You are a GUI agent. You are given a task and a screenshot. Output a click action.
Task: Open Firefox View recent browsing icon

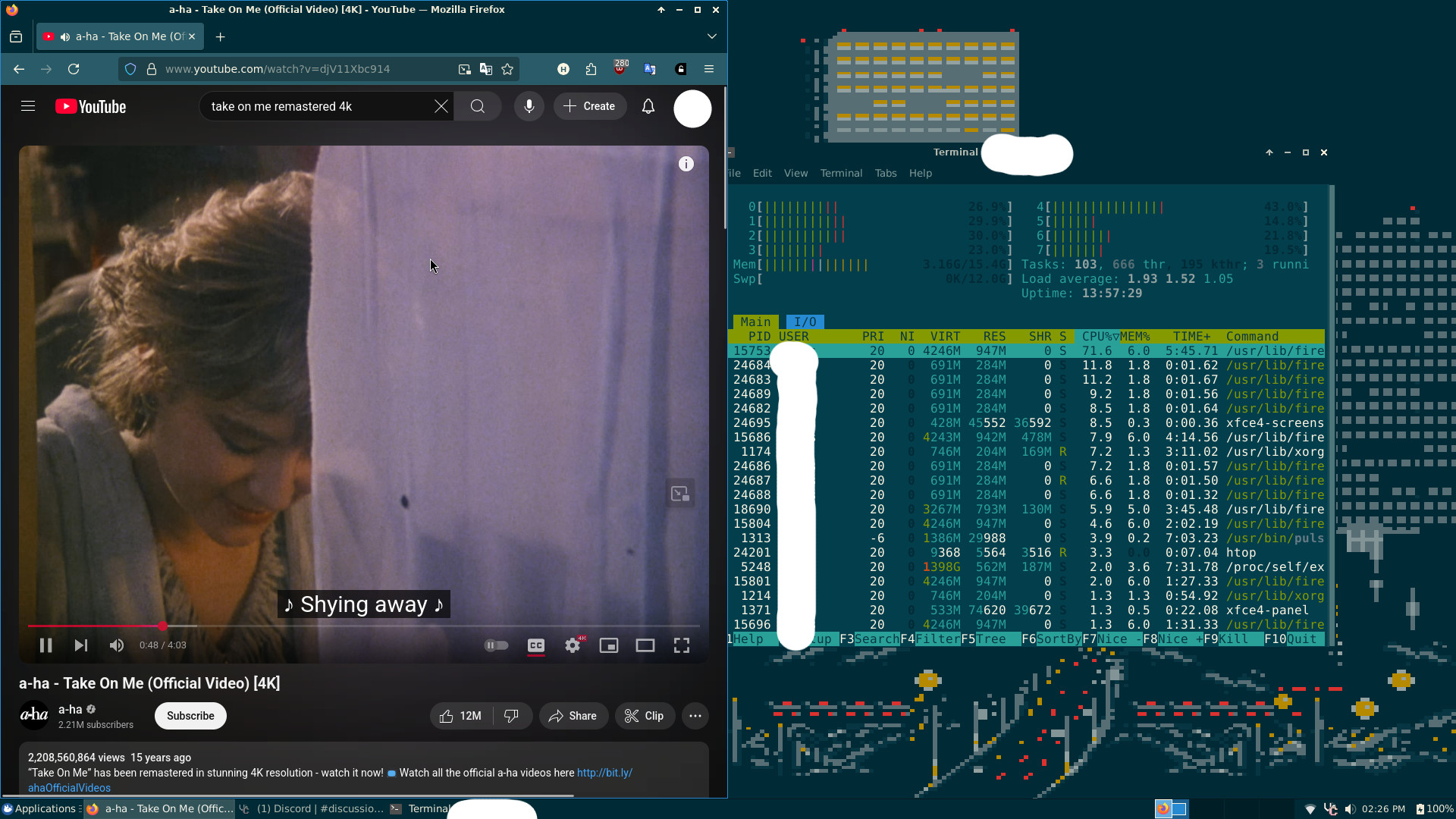(x=16, y=36)
